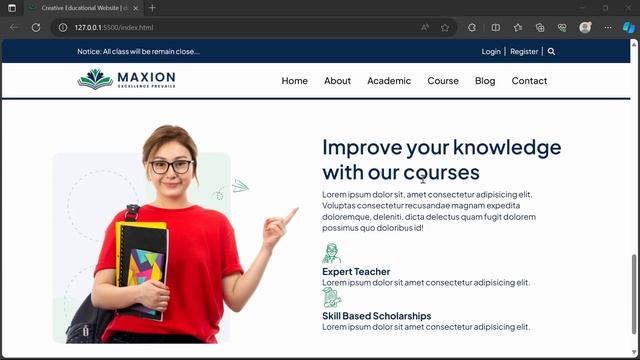Open the Academic menu item
Screen dimensions: 640x360
click(389, 81)
